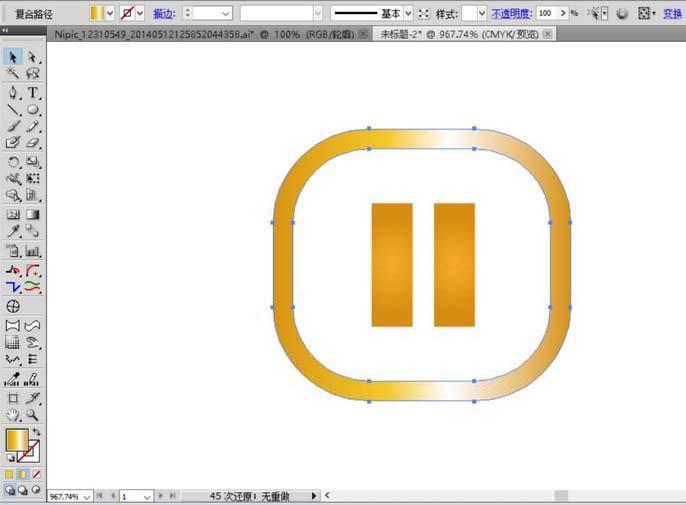This screenshot has height=505, width=686.
Task: Pick the Ellipse tool
Action: pos(33,109)
